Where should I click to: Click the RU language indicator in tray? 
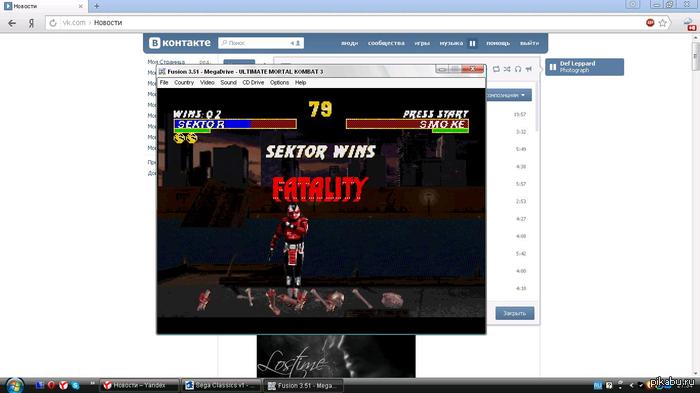click(598, 385)
